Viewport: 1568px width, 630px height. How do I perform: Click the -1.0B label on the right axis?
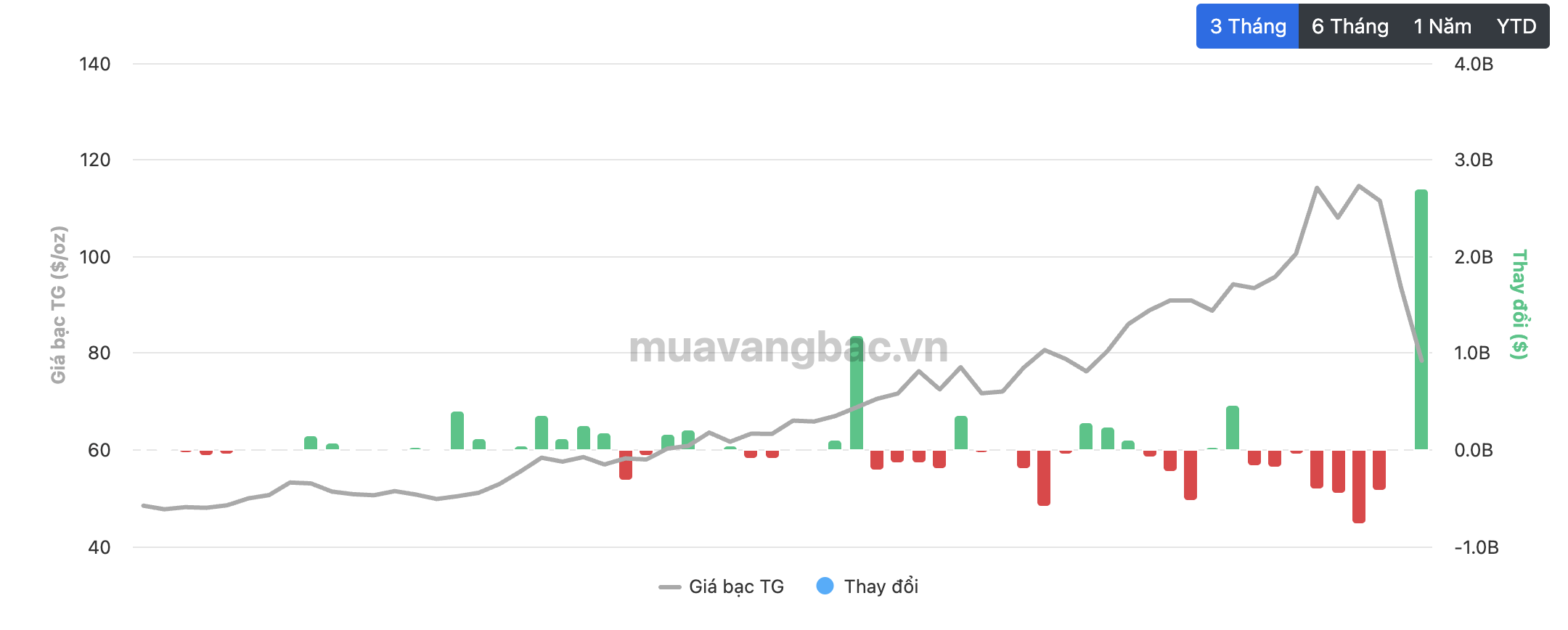(1476, 547)
